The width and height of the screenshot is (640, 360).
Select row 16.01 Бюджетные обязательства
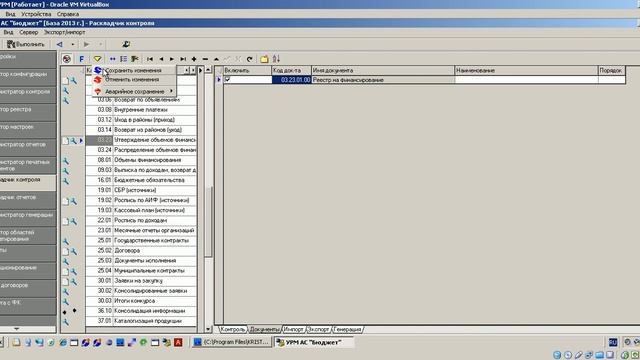point(141,180)
